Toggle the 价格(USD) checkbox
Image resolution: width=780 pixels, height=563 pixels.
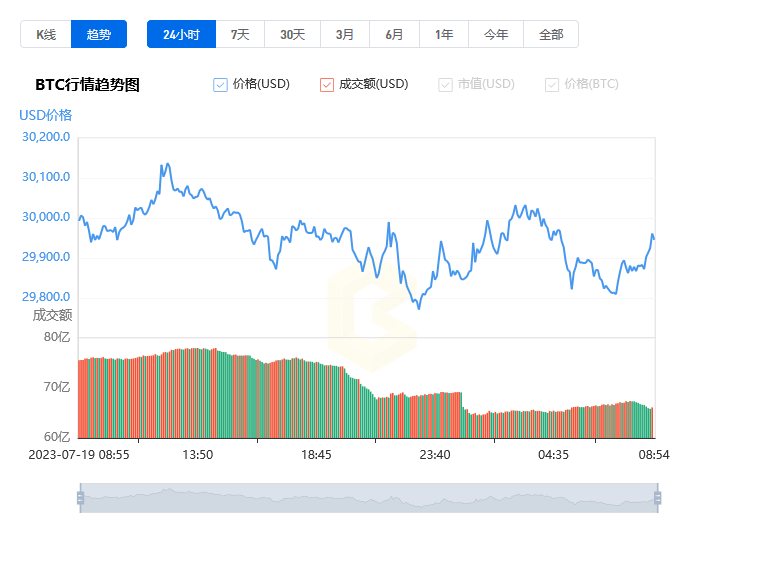click(221, 85)
